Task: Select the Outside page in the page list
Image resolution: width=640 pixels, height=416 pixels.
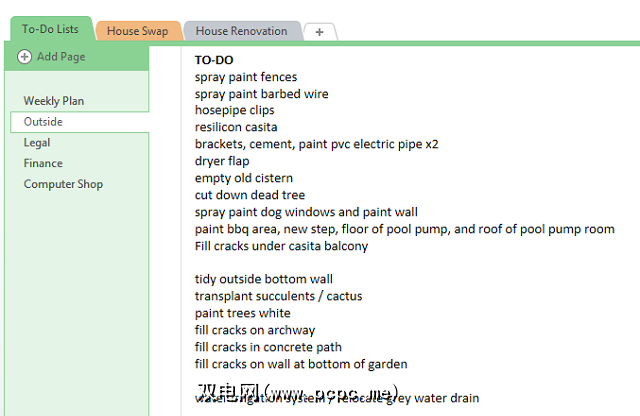Action: click(44, 122)
